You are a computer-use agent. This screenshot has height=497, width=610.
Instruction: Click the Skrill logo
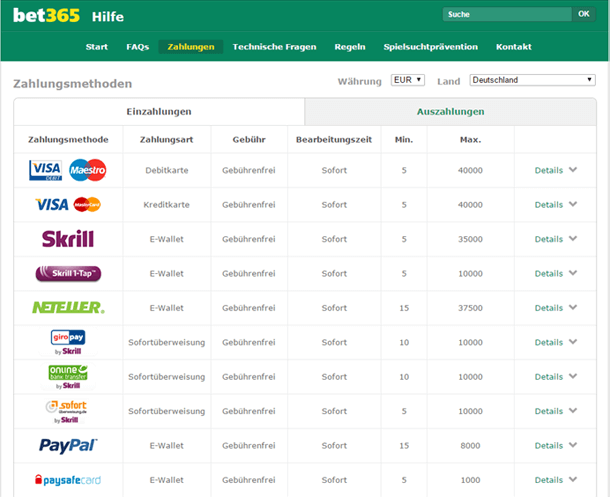68,239
